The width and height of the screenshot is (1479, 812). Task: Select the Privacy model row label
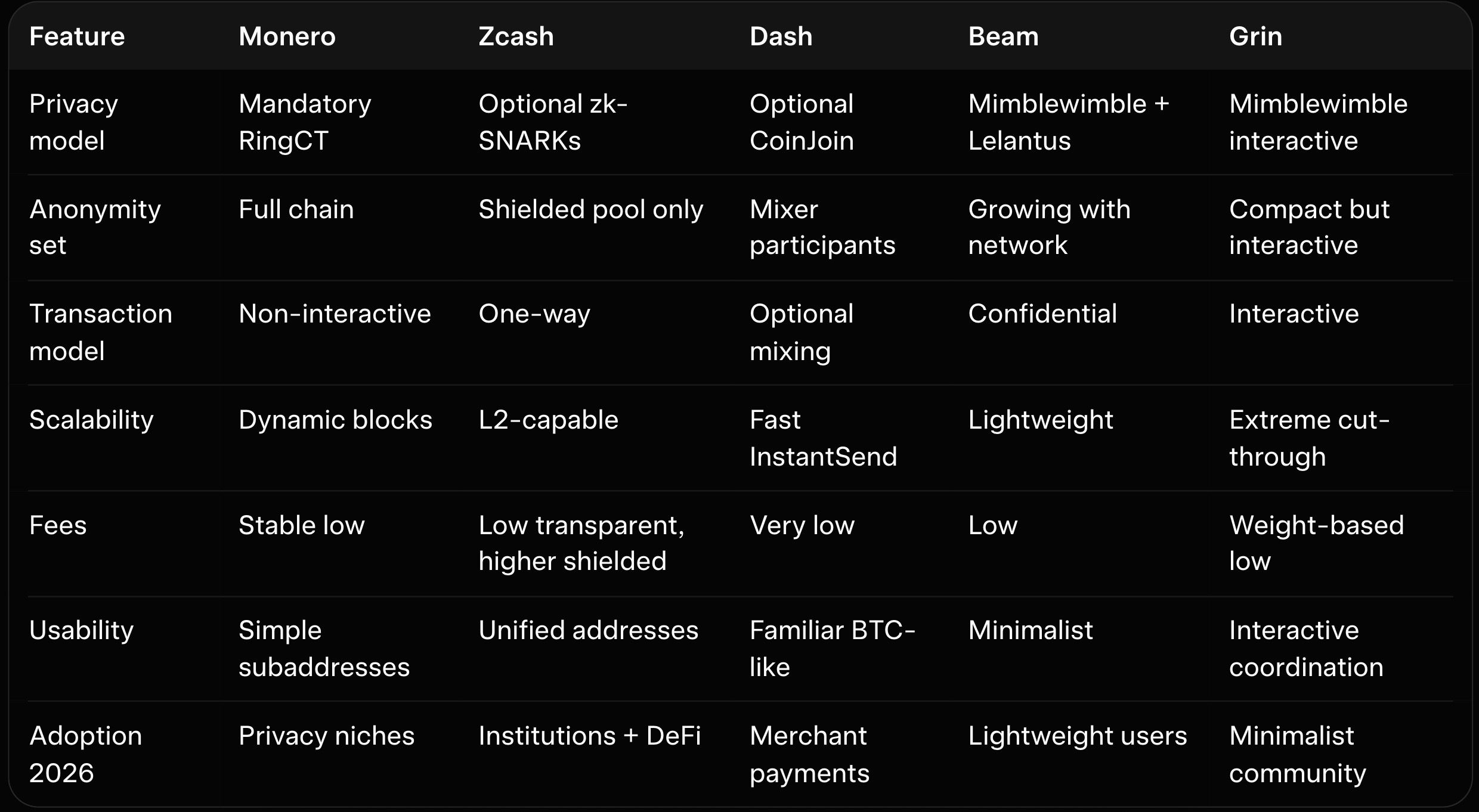pos(73,122)
